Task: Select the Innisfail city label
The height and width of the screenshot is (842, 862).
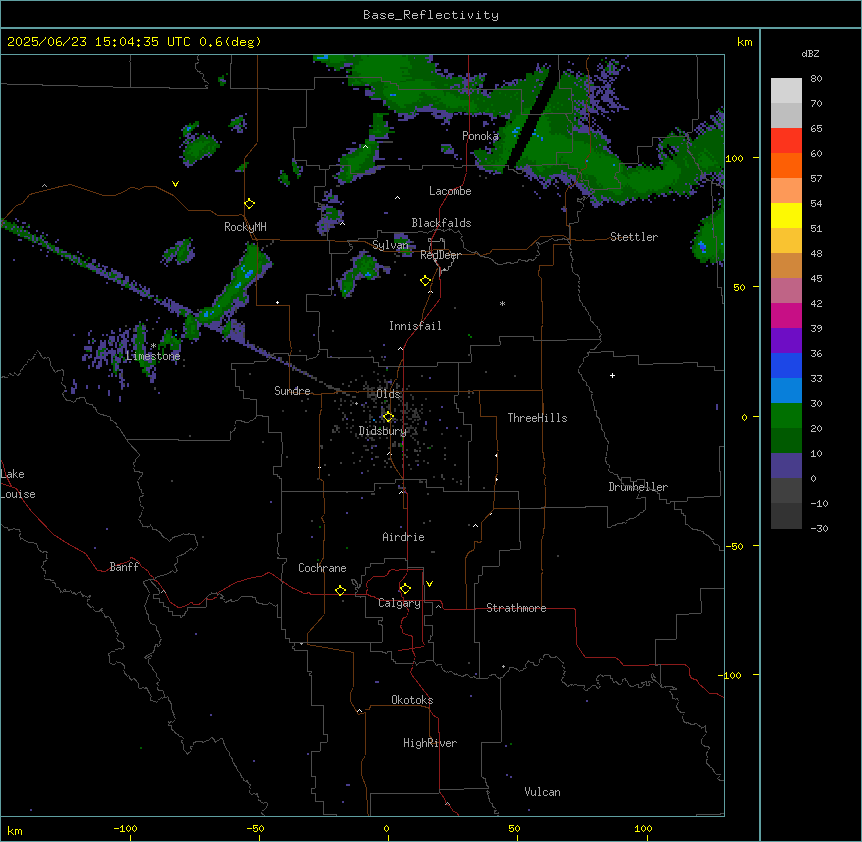Action: pos(415,326)
